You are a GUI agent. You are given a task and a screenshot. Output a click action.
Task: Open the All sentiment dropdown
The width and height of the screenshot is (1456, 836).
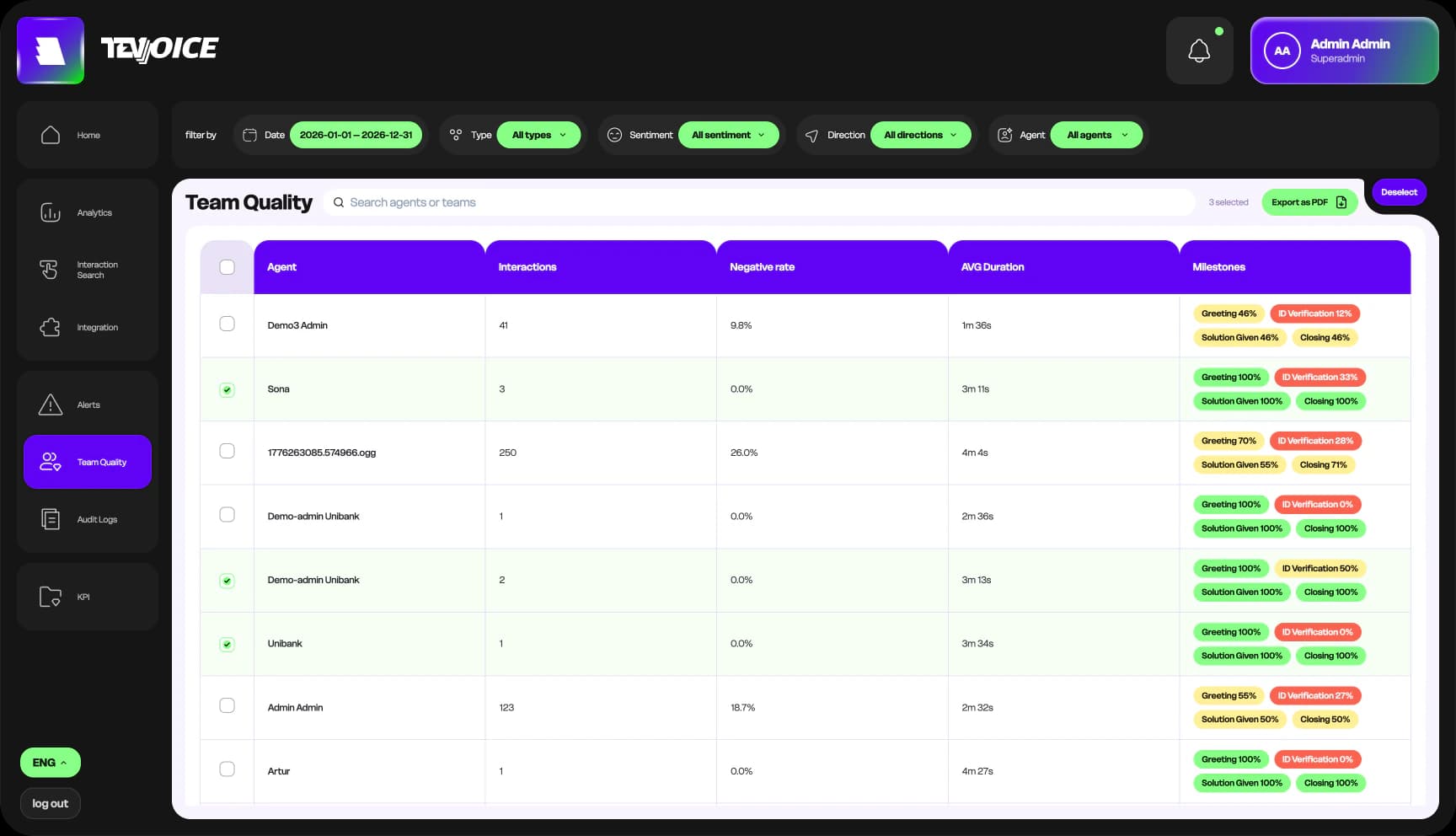point(728,135)
